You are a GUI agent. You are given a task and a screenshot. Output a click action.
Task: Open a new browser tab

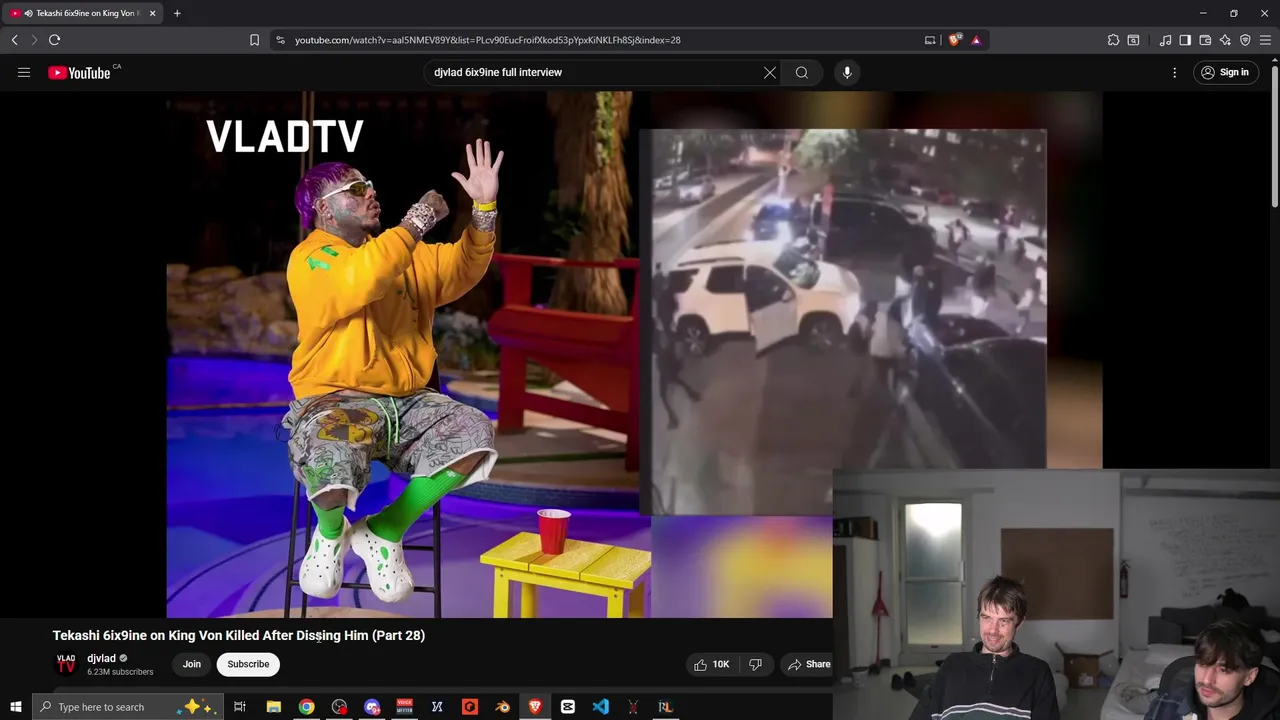click(x=177, y=13)
